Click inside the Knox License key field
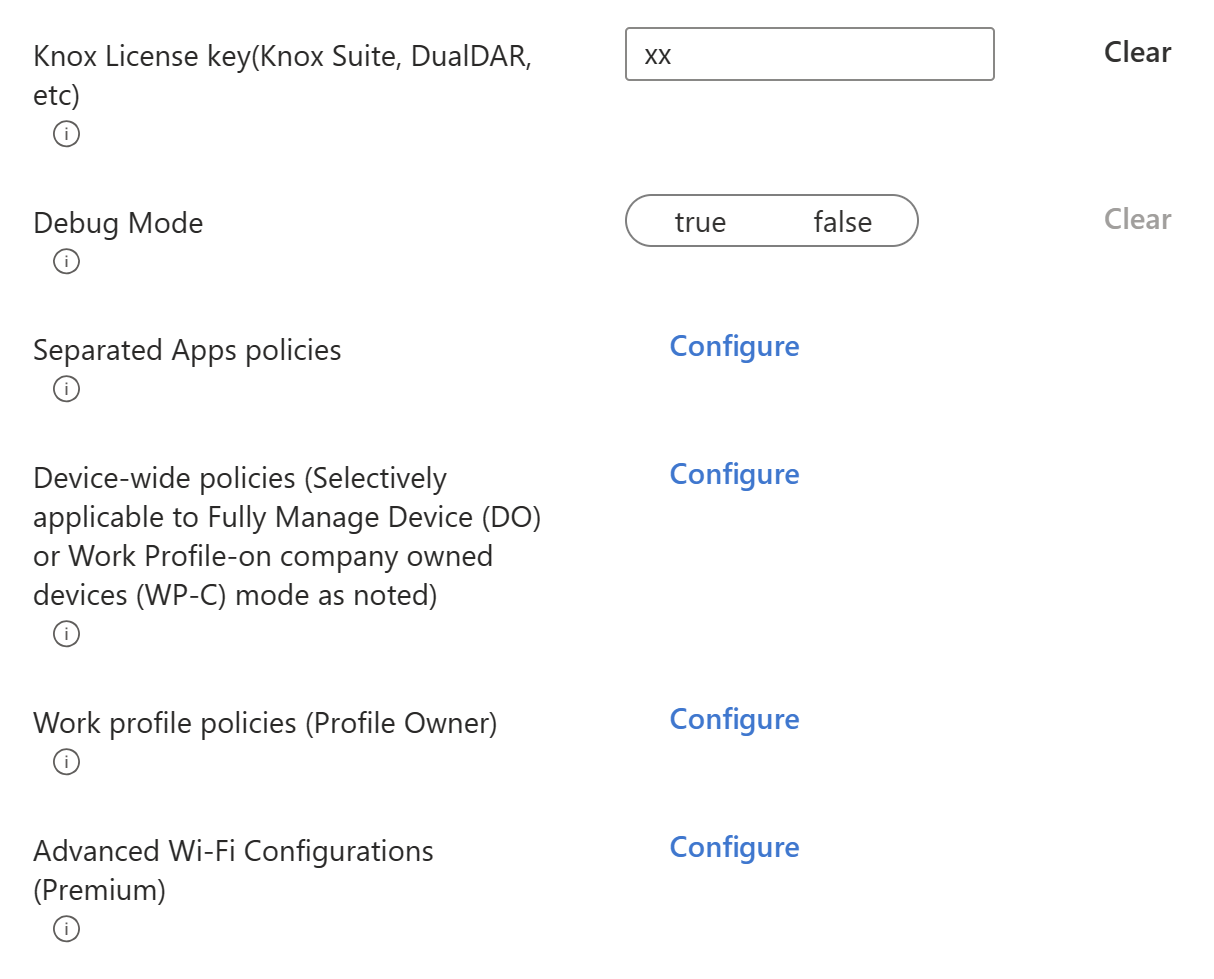 tap(810, 54)
